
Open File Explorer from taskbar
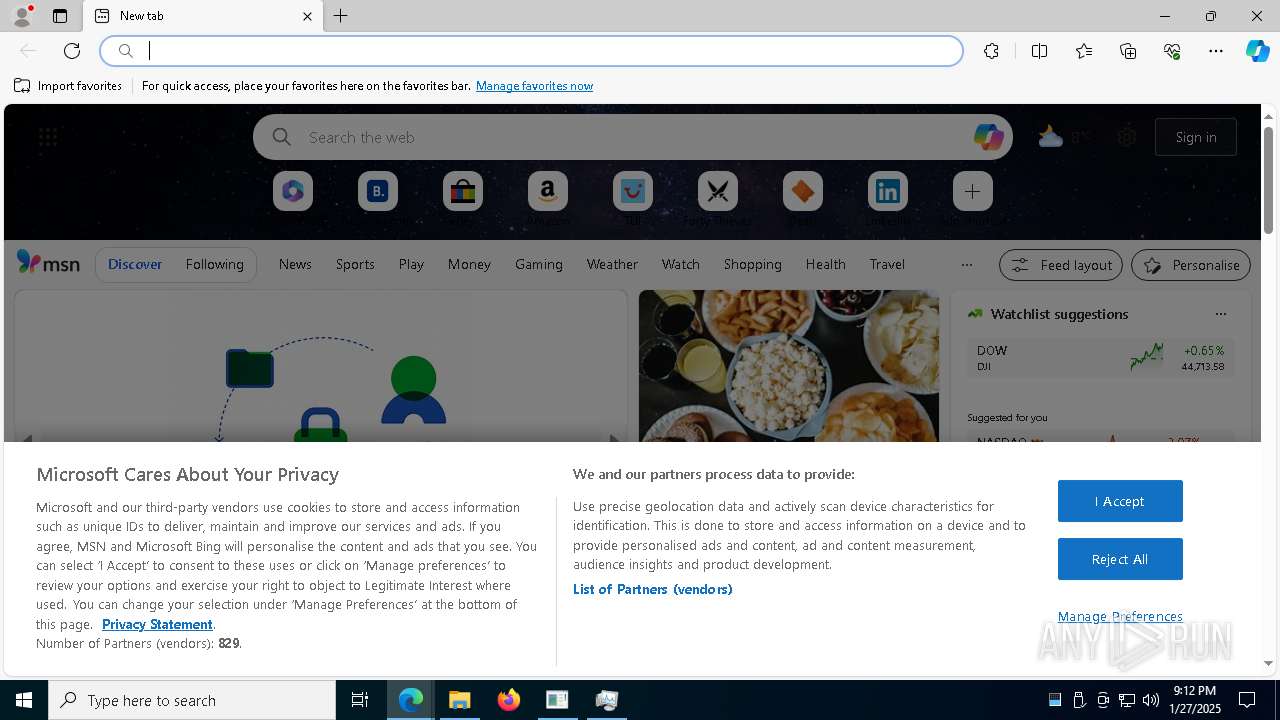coord(460,700)
